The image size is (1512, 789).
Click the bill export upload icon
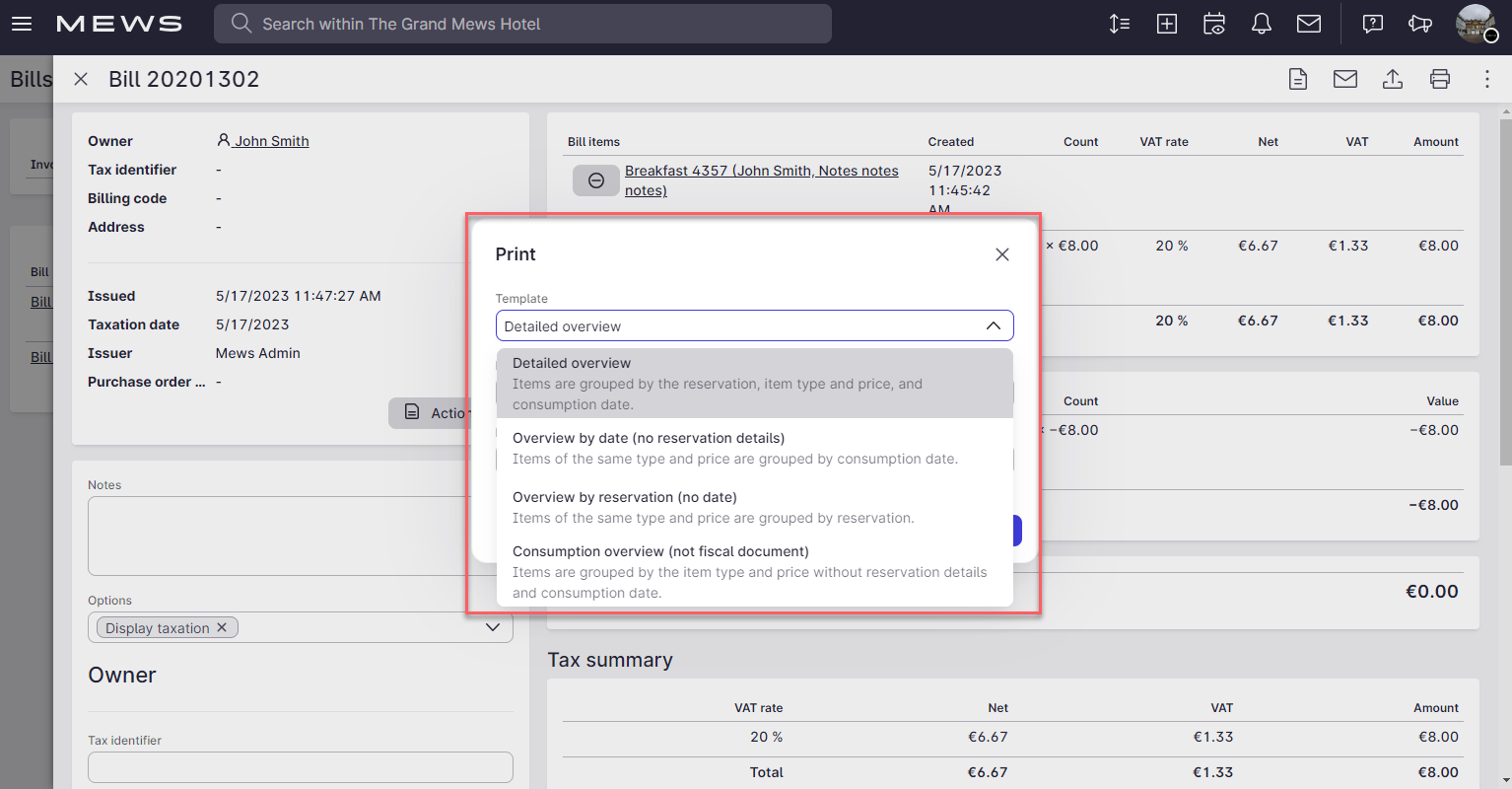(x=1392, y=79)
